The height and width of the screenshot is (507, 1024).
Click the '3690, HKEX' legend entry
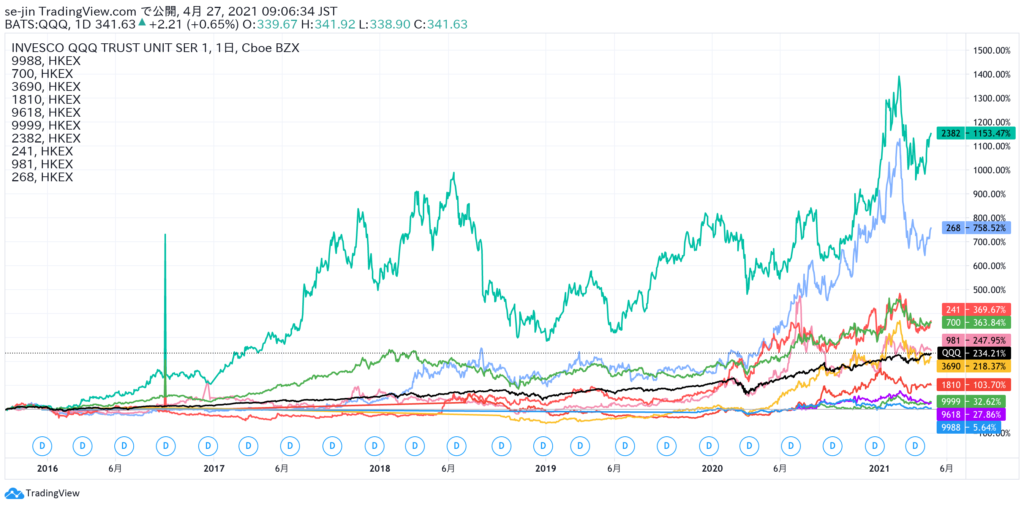[46, 87]
